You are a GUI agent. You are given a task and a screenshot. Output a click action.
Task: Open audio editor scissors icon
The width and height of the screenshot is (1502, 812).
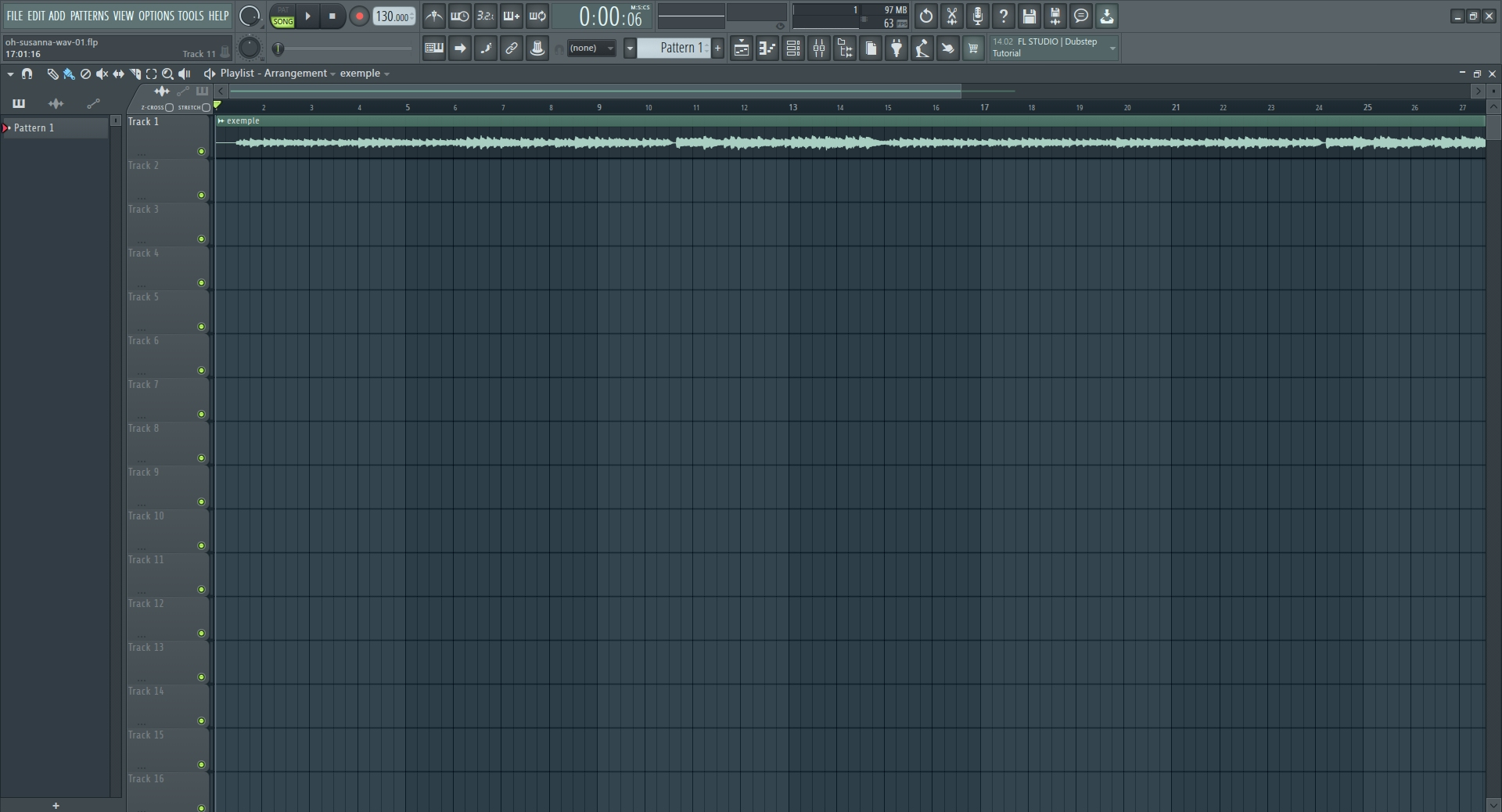pyautogui.click(x=952, y=16)
